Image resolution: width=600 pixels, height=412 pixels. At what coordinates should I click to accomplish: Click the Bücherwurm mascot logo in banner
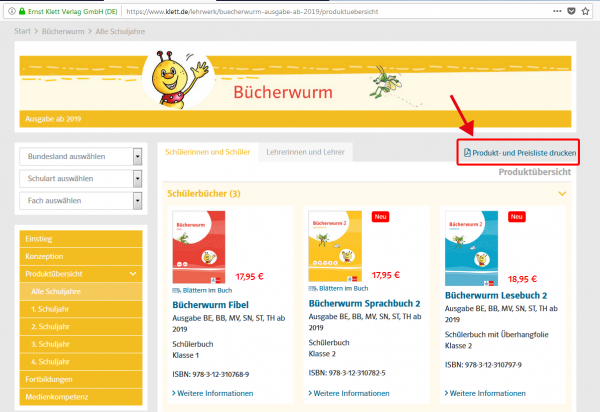178,80
